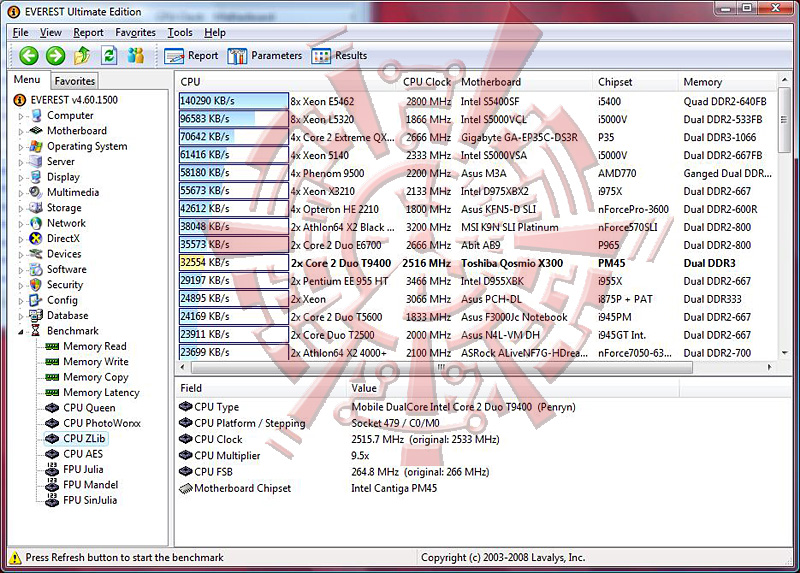The width and height of the screenshot is (800, 573).
Task: Expand the Computer tree node
Action: [20, 116]
